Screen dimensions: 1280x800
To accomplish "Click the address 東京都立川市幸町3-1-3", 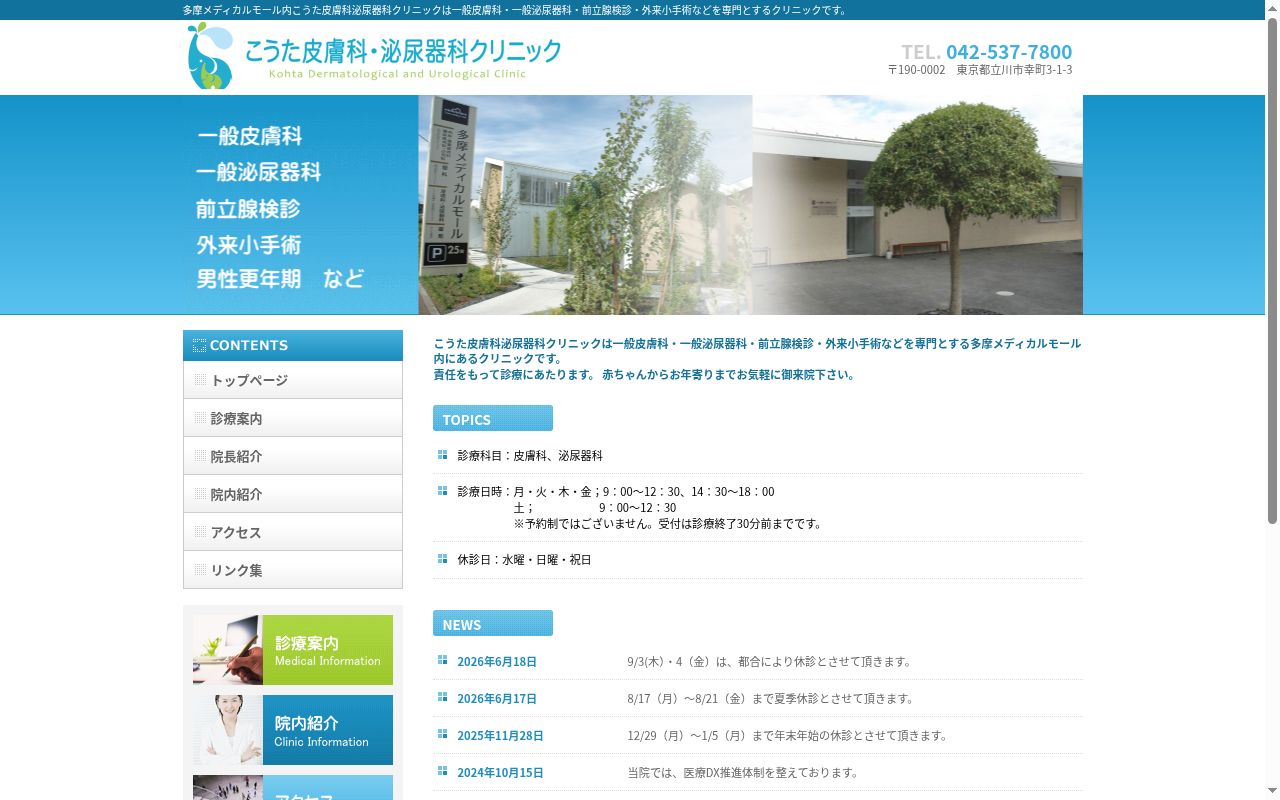I will tap(1014, 70).
